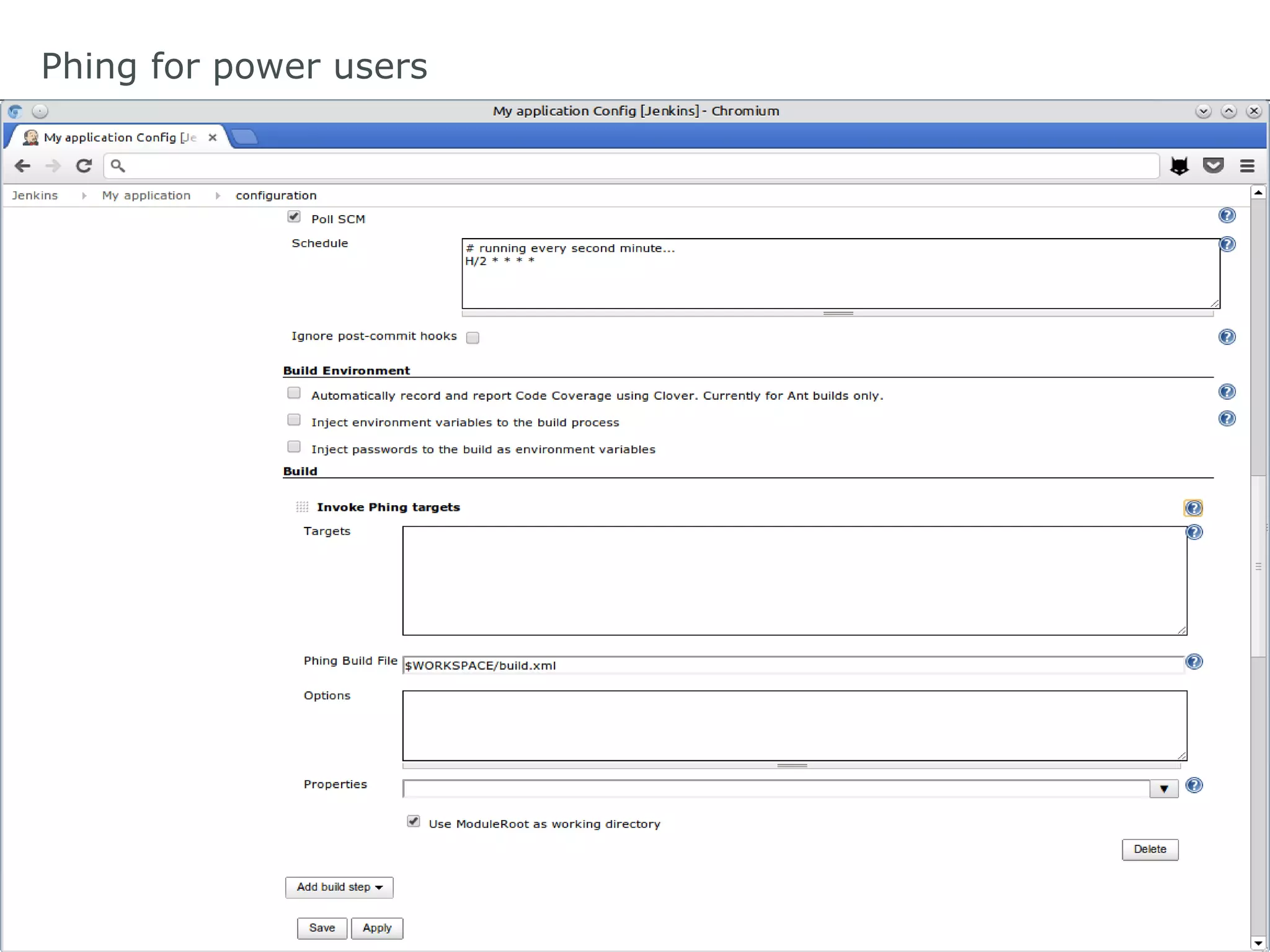This screenshot has width=1270, height=952.
Task: Click the Invoke Phing targets heading
Action: [388, 507]
